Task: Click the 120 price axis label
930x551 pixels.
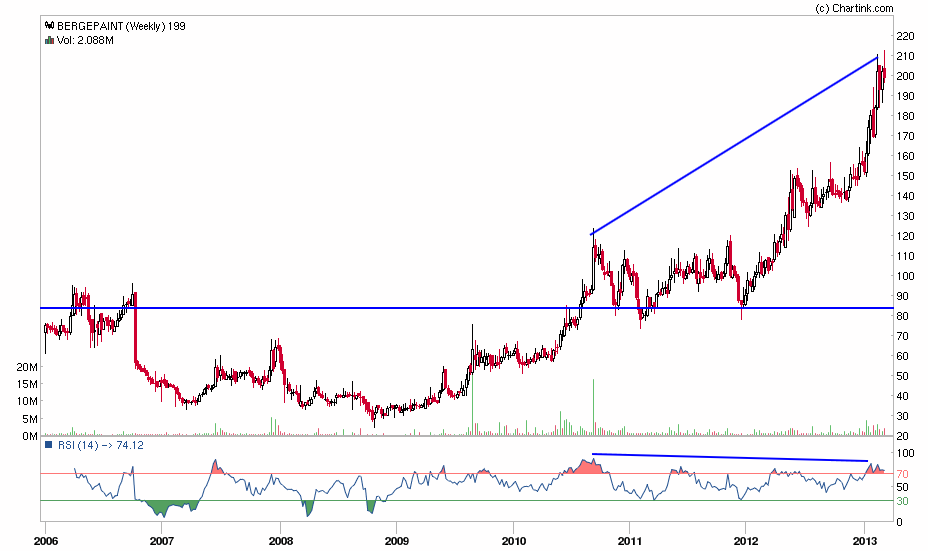Action: (x=906, y=236)
